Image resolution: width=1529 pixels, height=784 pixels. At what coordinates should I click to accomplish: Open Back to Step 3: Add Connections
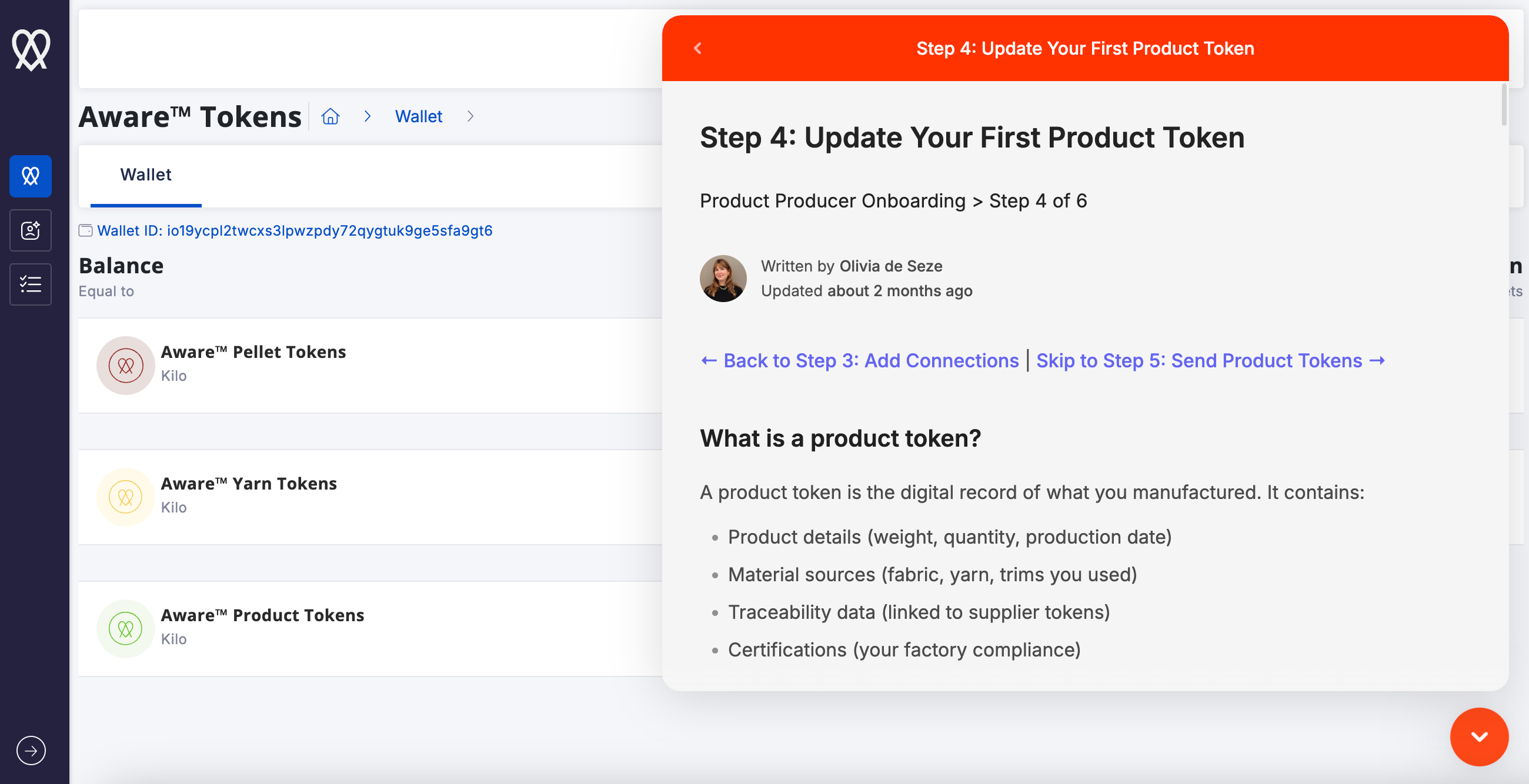[x=859, y=361]
